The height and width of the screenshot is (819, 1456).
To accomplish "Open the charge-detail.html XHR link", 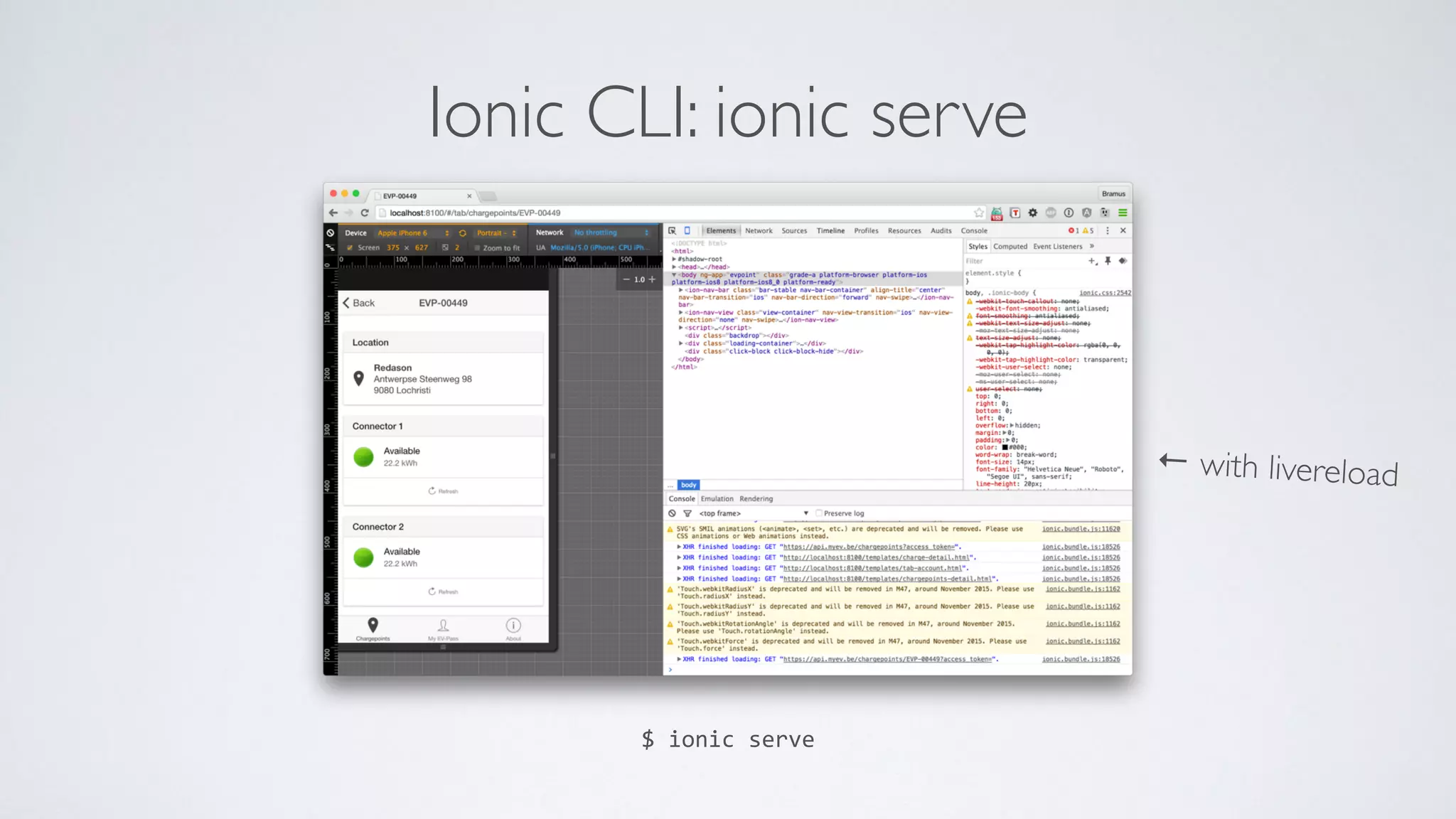I will click(x=877, y=557).
